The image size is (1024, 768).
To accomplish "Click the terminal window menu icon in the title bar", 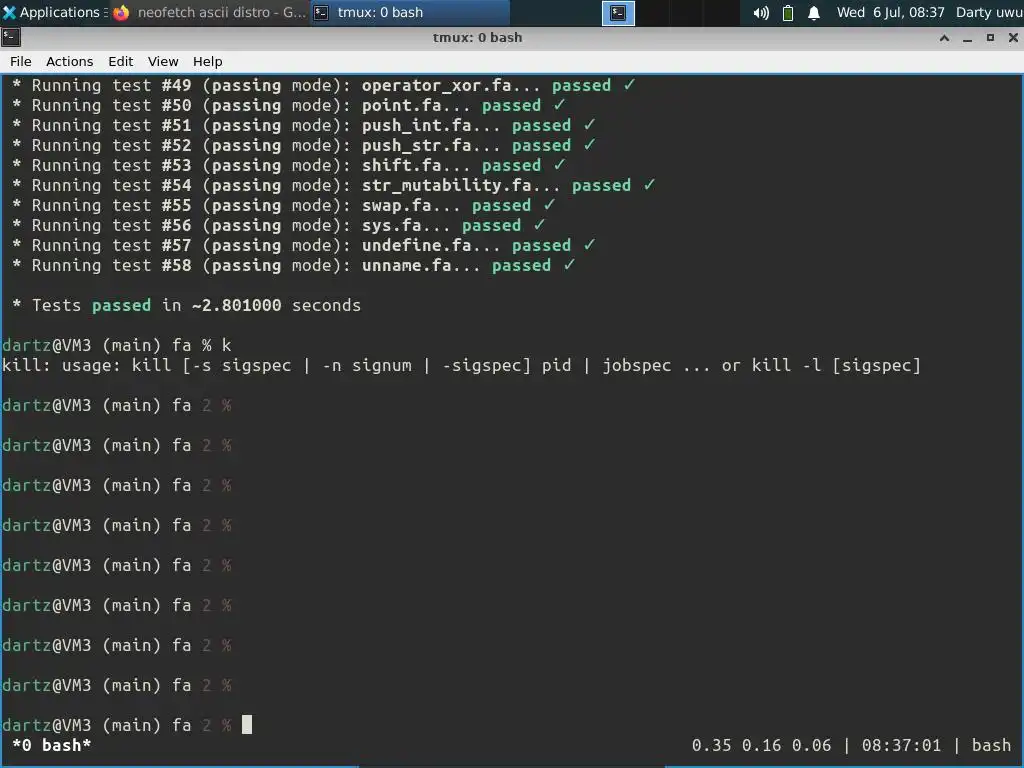I will point(11,37).
